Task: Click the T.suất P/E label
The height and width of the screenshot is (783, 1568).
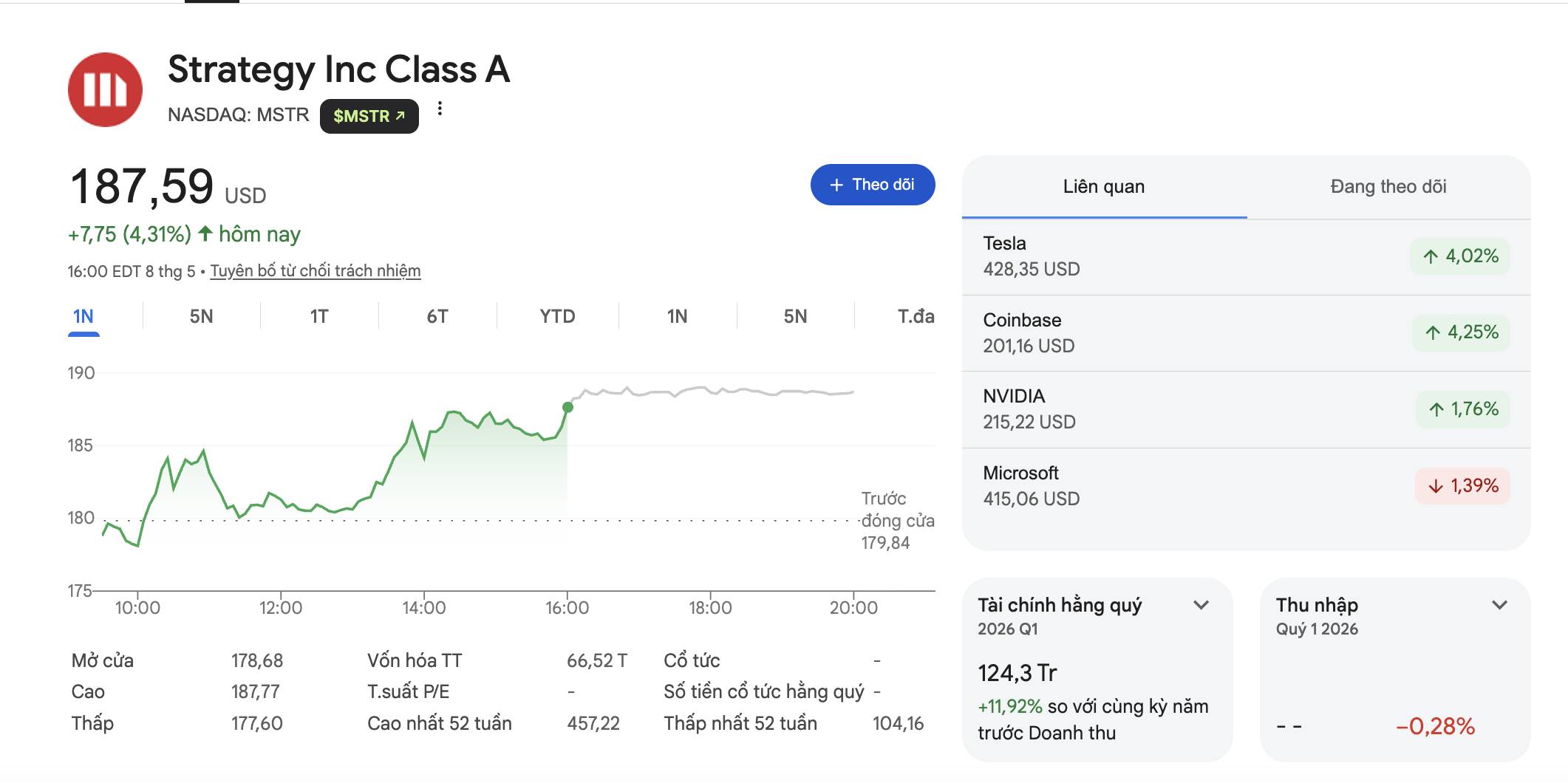Action: [x=409, y=692]
